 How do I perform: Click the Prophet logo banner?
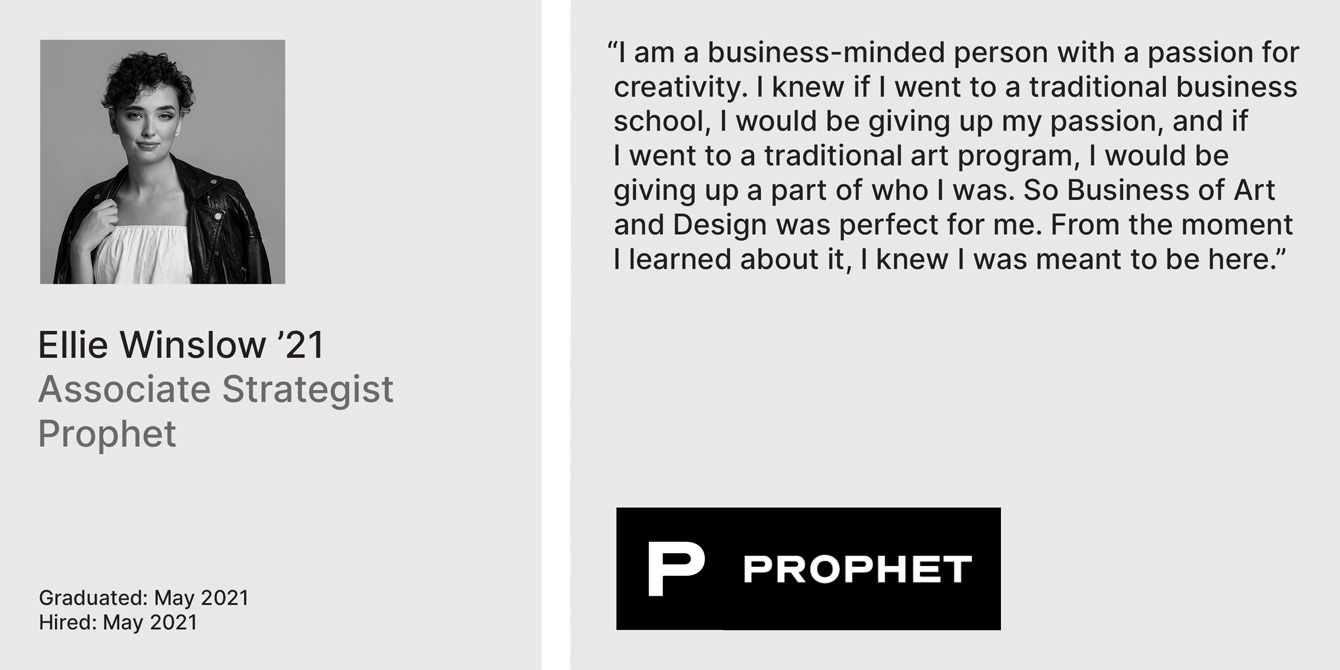(808, 569)
